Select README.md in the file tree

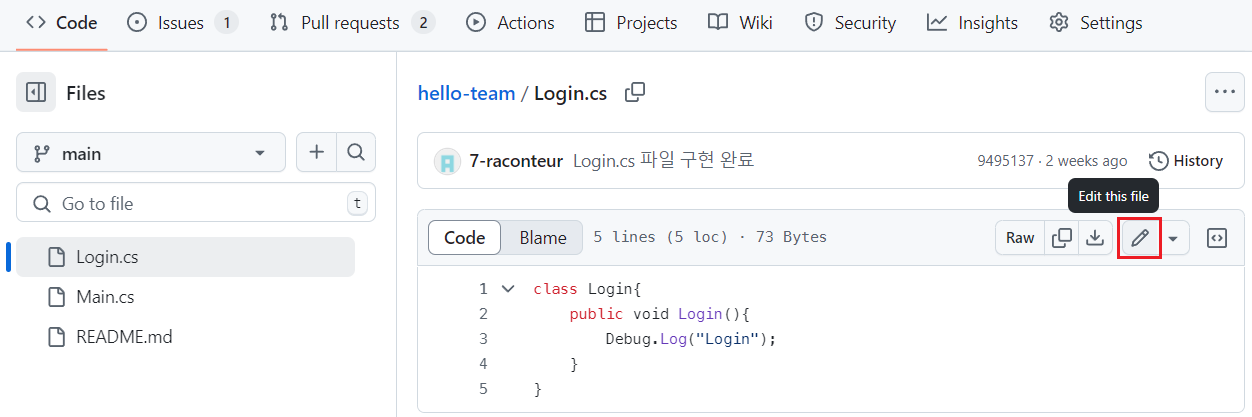[x=185, y=337]
